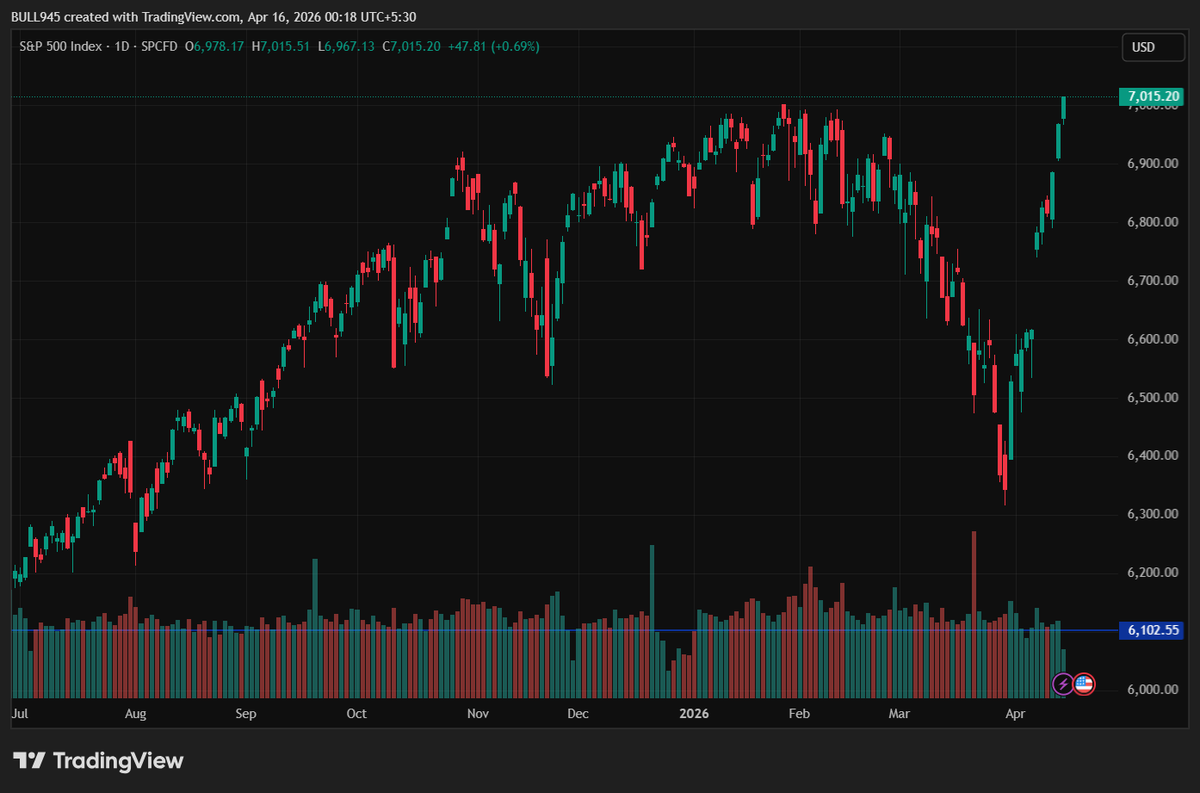Click the purple lightning event icon

coord(1063,685)
